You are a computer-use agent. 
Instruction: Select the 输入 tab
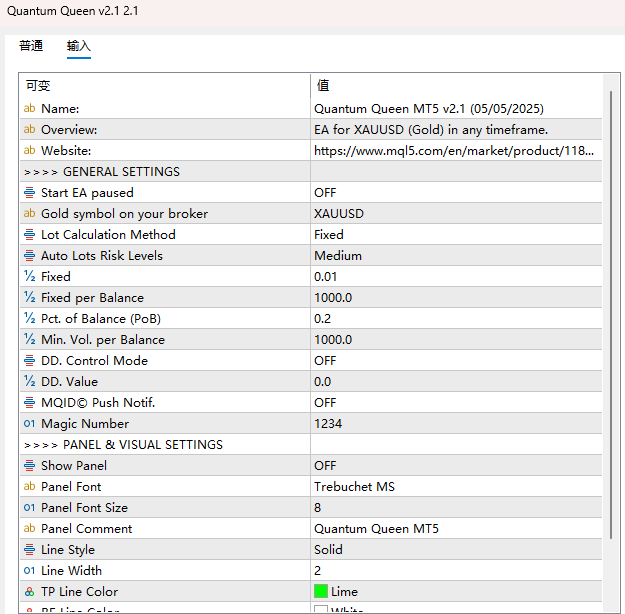(79, 46)
